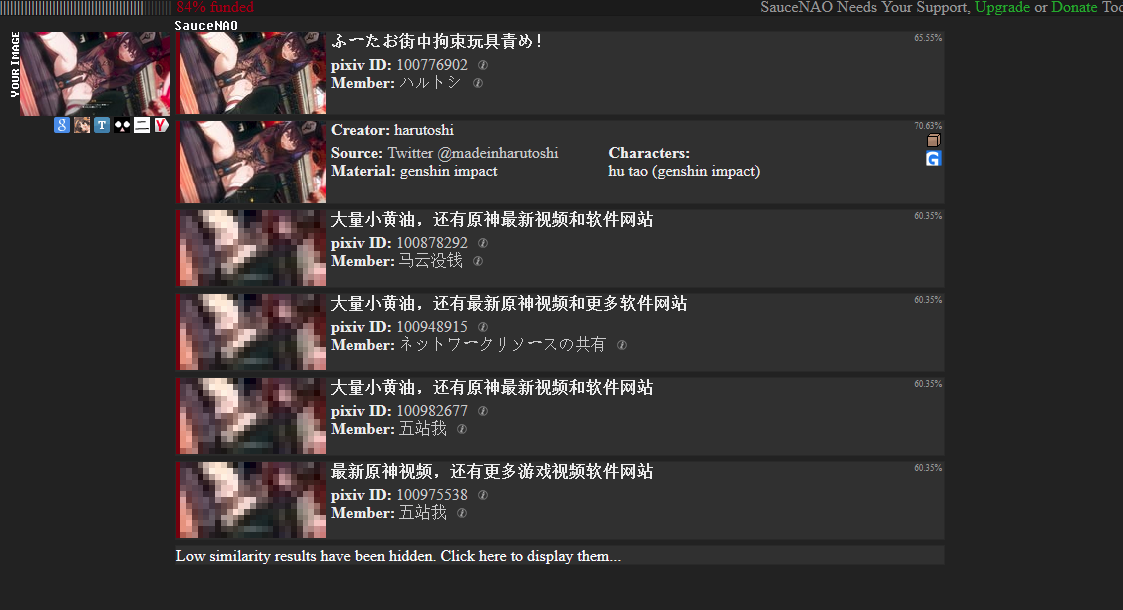Image resolution: width=1123 pixels, height=610 pixels.
Task: Click the Yandex search Y icon
Action: [x=162, y=125]
